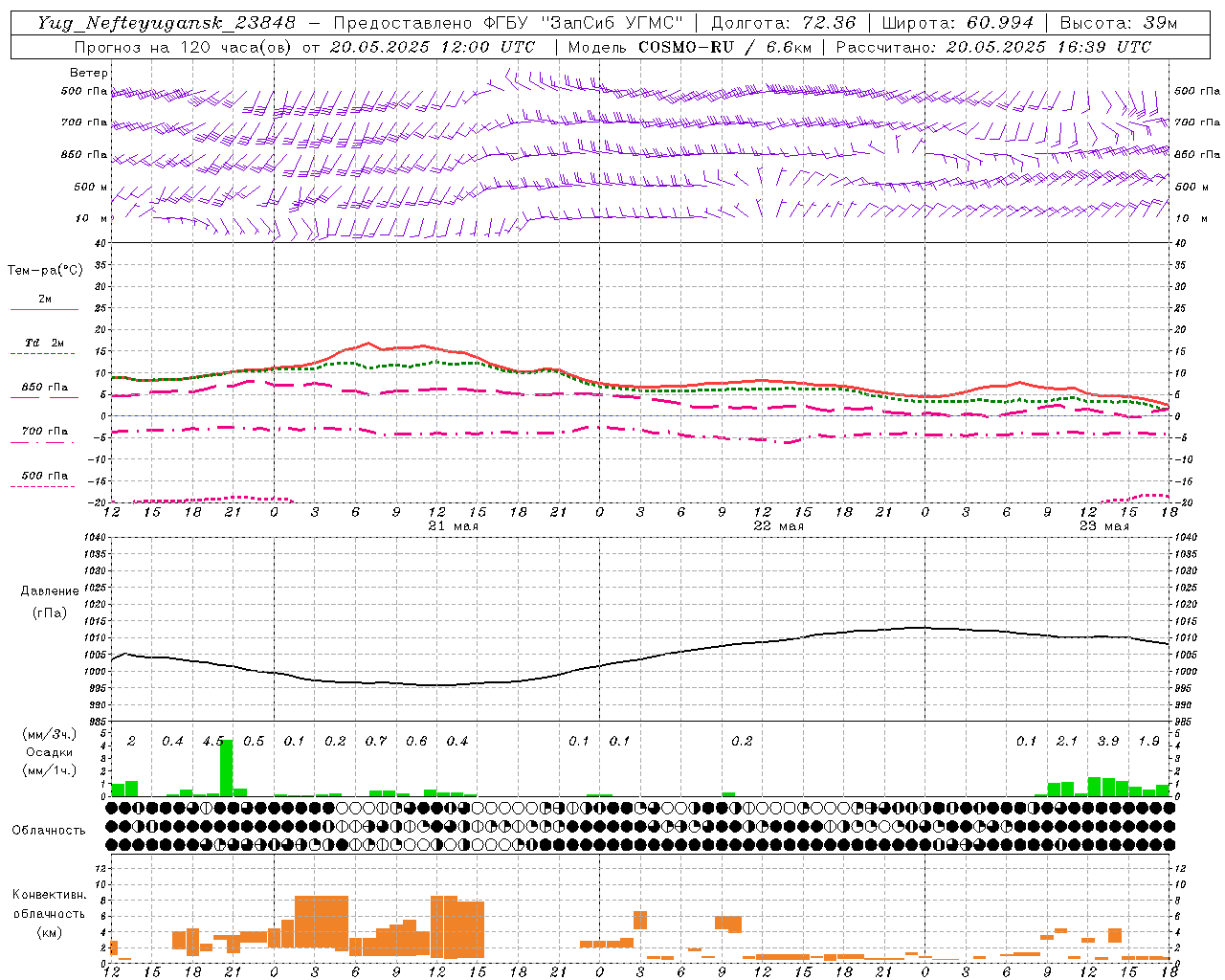Viewport: 1225px width, 980px height.
Task: Click the station title Yug_Nefteyugansk_23848
Action: pyautogui.click(x=167, y=23)
